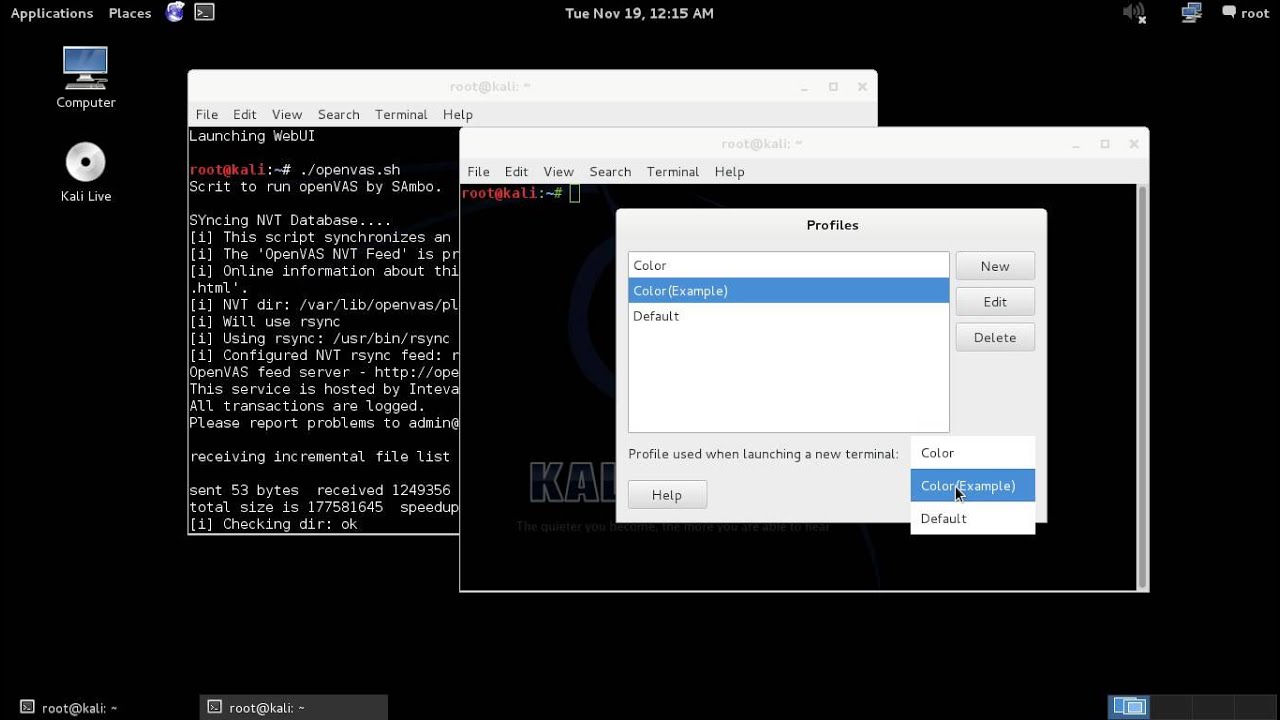
Task: Open File menu in front terminal window
Action: 478,171
